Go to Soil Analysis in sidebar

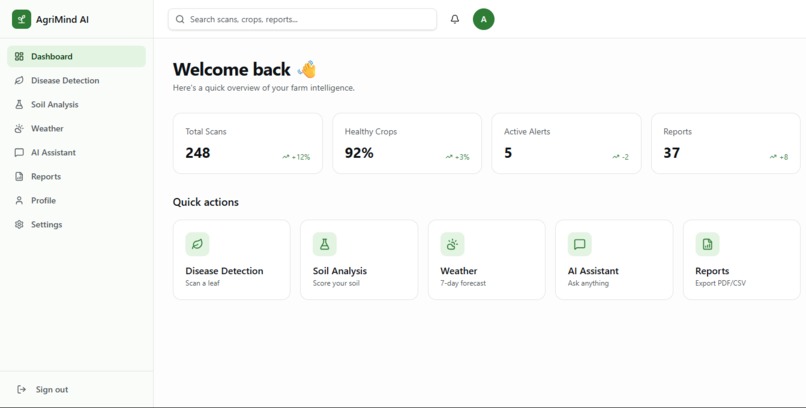point(77,104)
